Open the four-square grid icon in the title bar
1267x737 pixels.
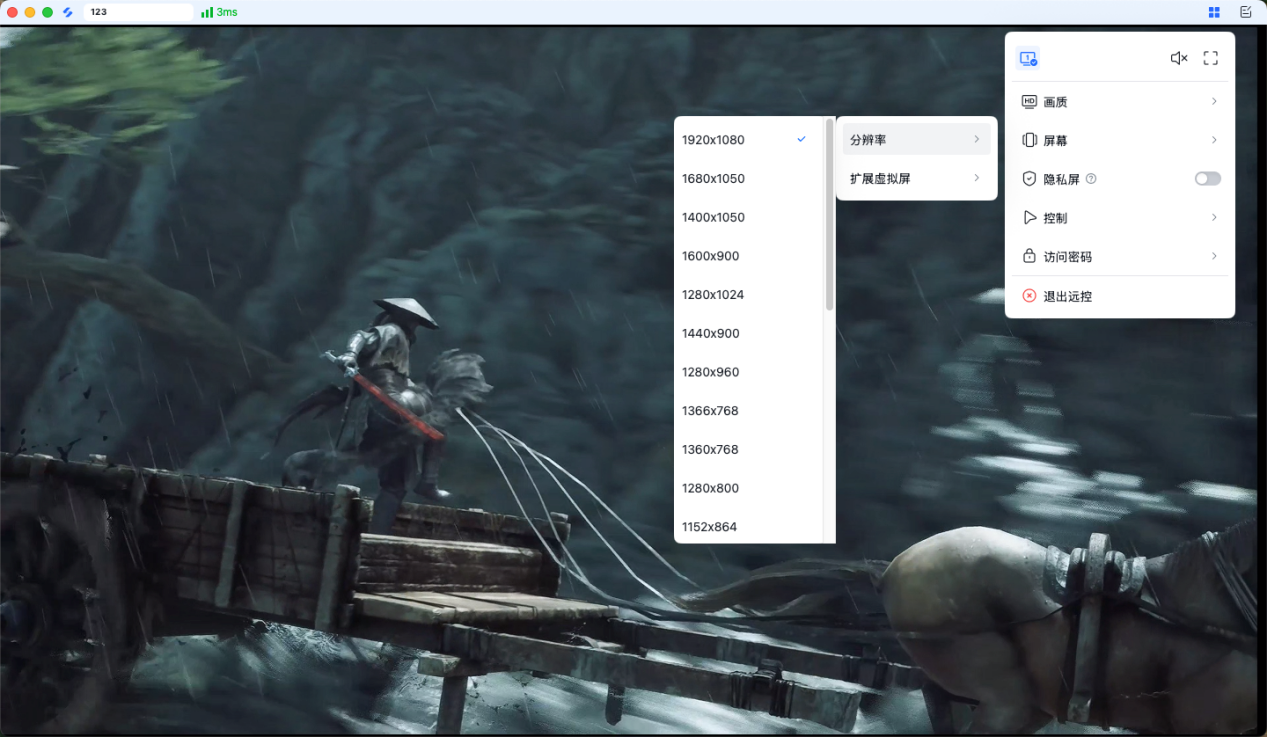coord(1214,12)
